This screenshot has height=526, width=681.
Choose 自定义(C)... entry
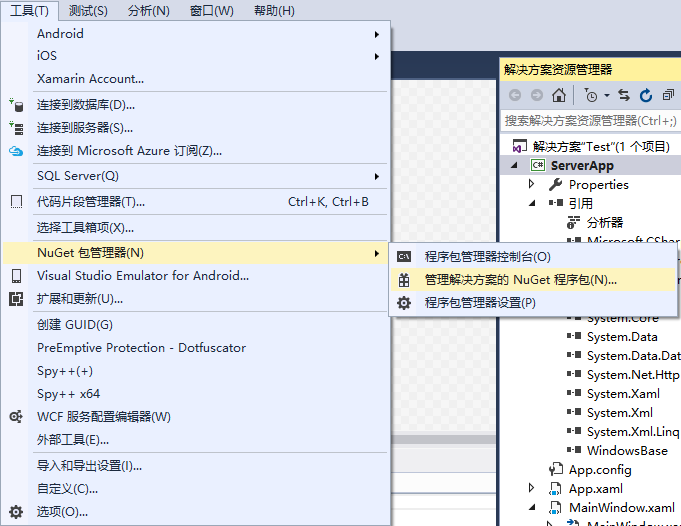pos(196,489)
